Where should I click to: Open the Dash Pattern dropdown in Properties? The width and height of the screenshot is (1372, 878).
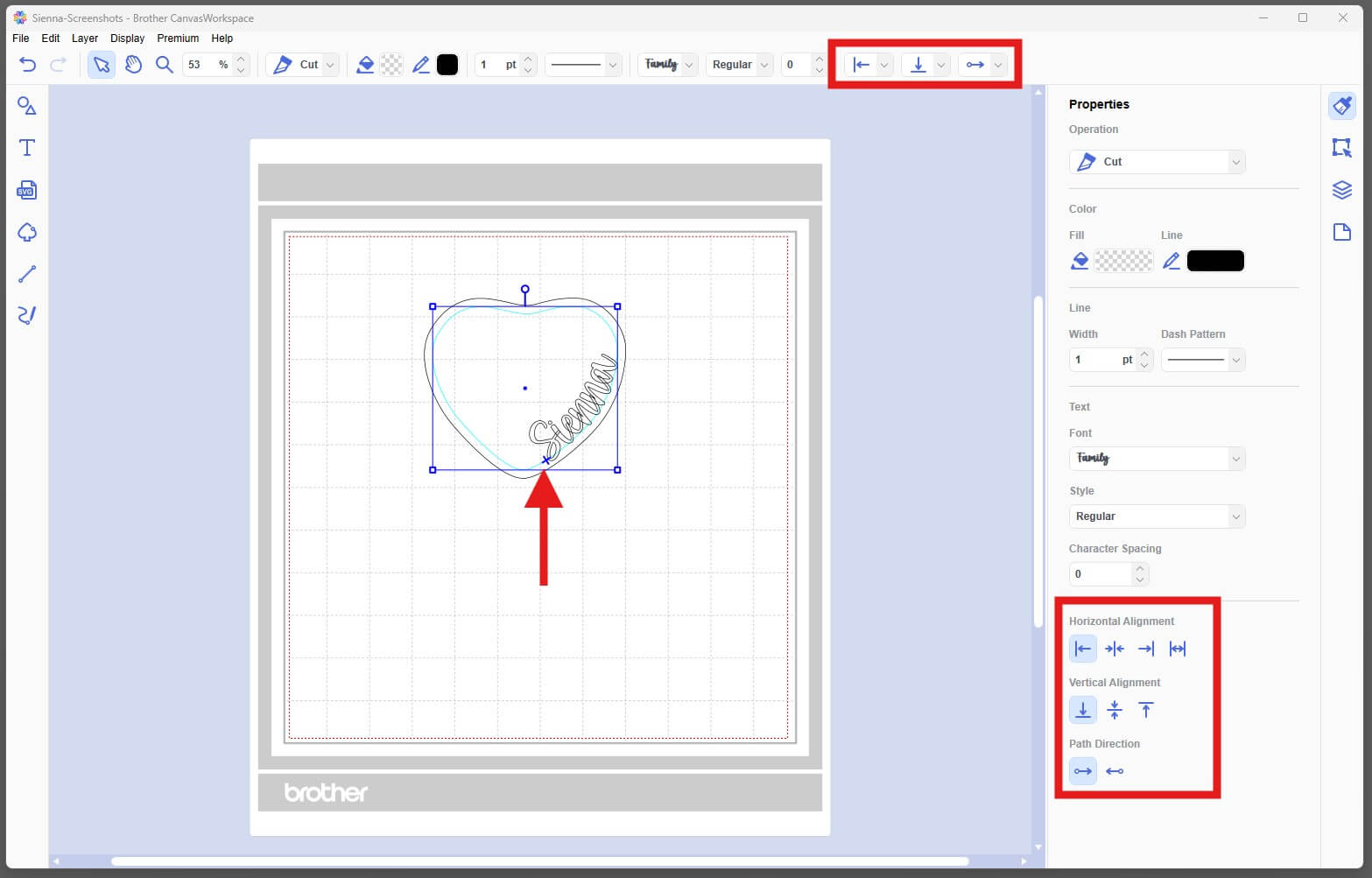coord(1203,360)
